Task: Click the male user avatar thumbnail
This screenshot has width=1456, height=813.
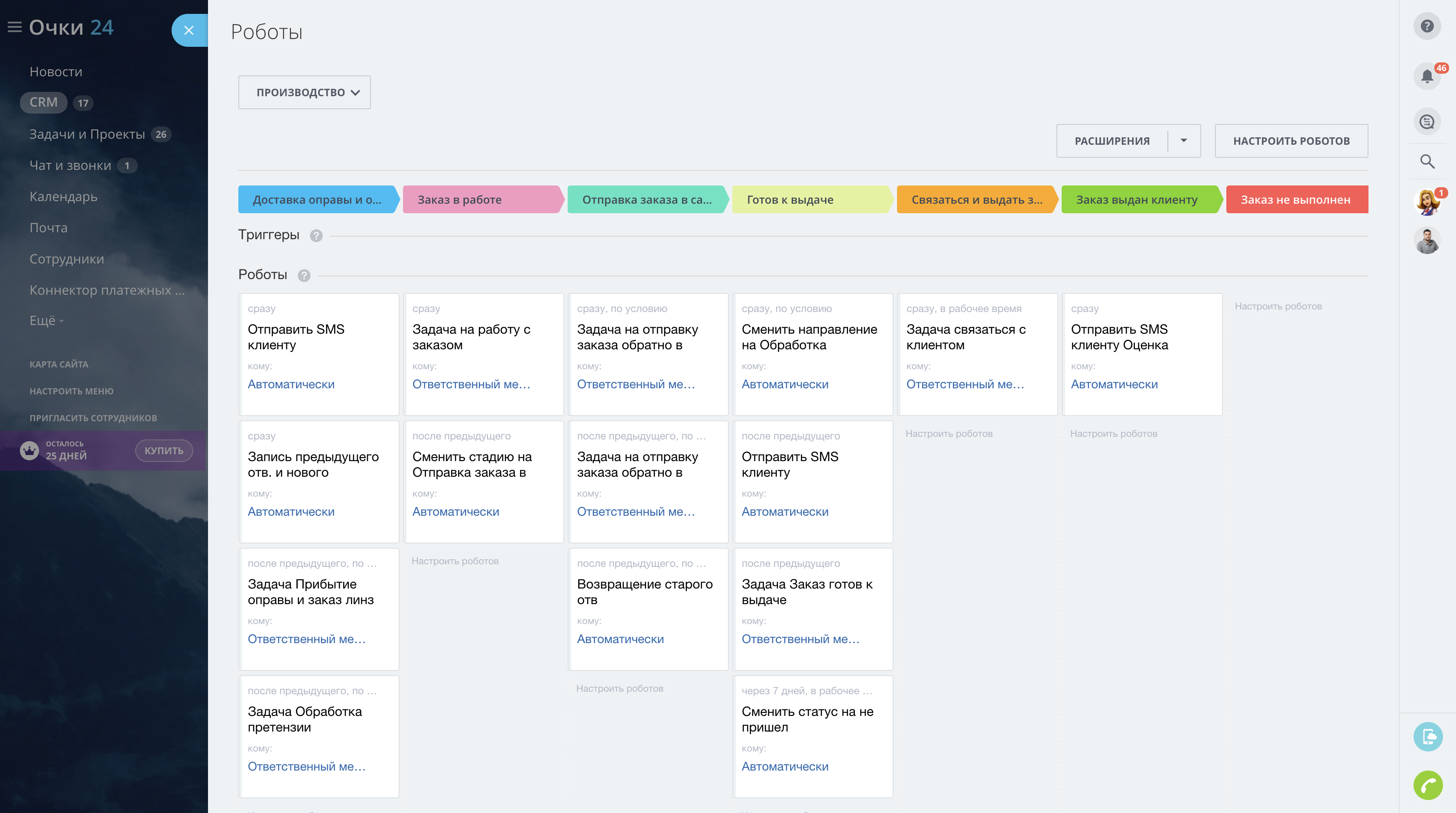Action: coord(1427,241)
